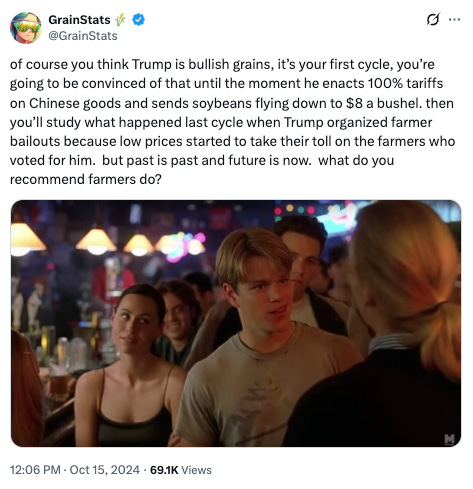Screen dimensions: 473x489
Task: Click the Grok slashed-circle icon
Action: tap(433, 20)
